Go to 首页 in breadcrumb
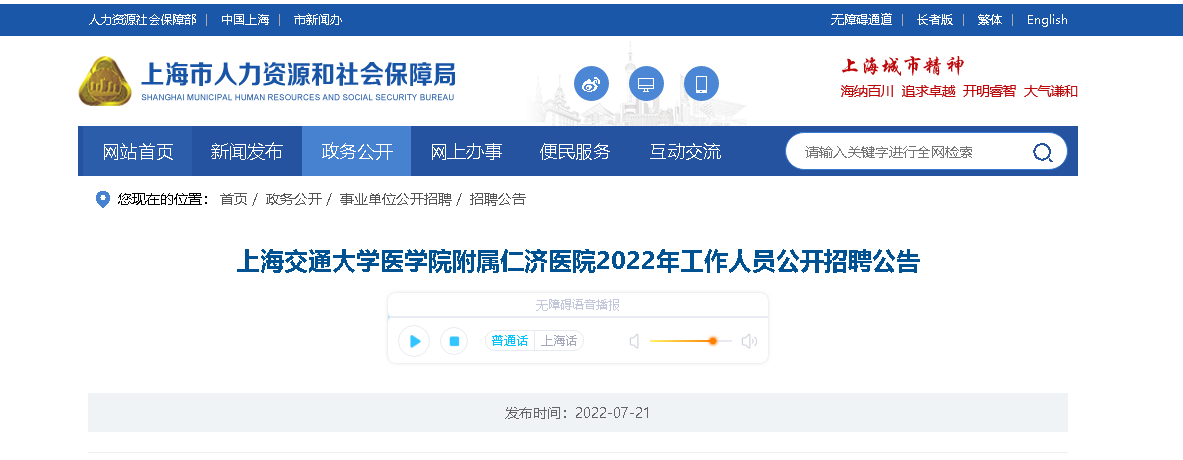1183x460 pixels. 233,199
